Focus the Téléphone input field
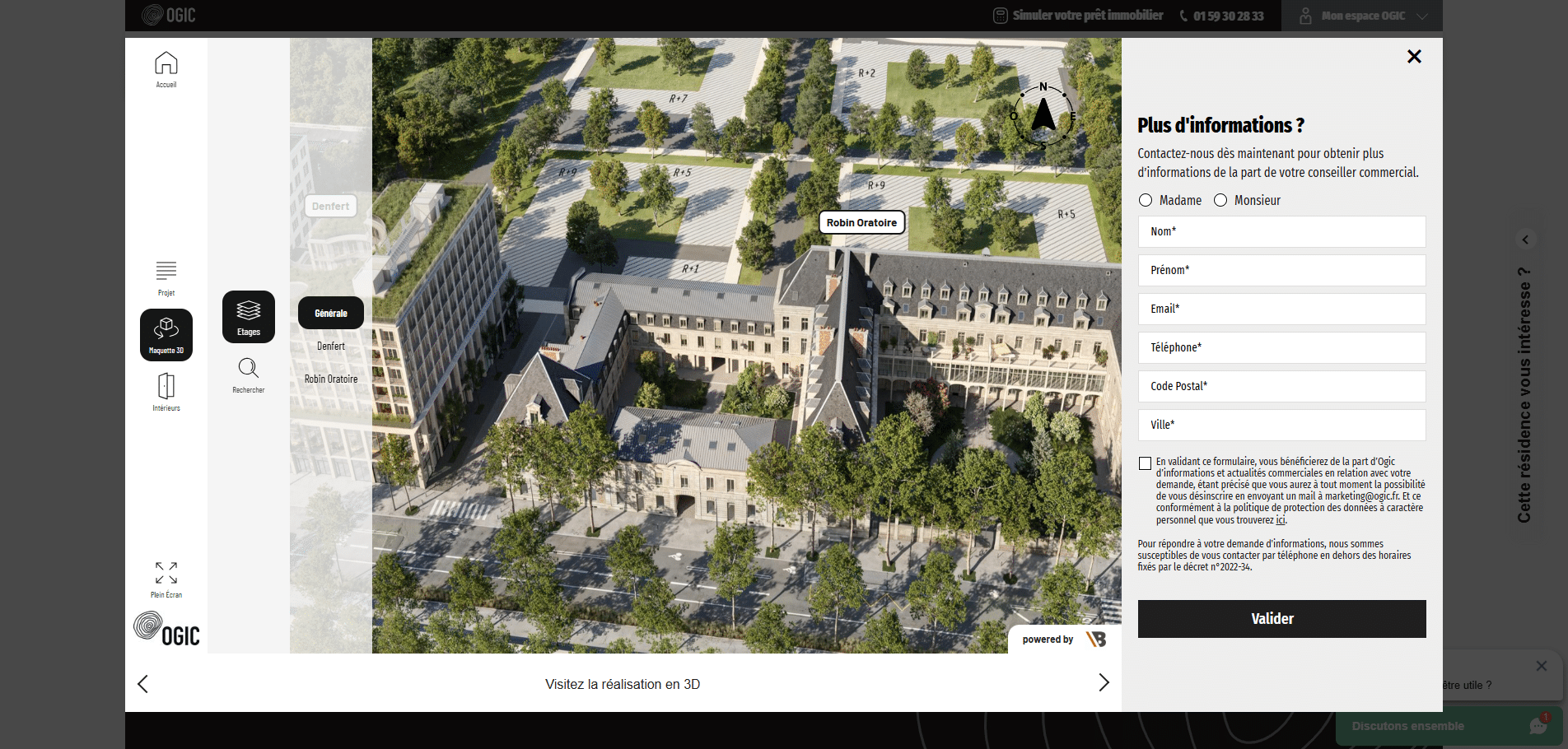1568x749 pixels. click(x=1281, y=347)
